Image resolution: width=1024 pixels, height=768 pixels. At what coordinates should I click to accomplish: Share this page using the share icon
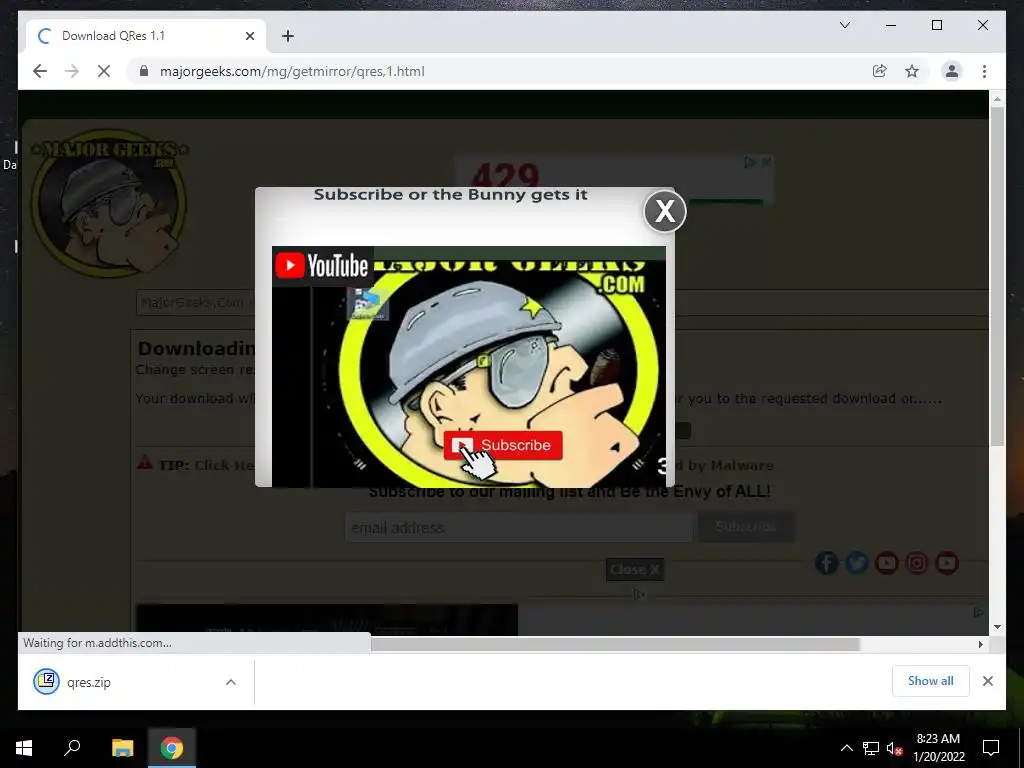click(880, 71)
